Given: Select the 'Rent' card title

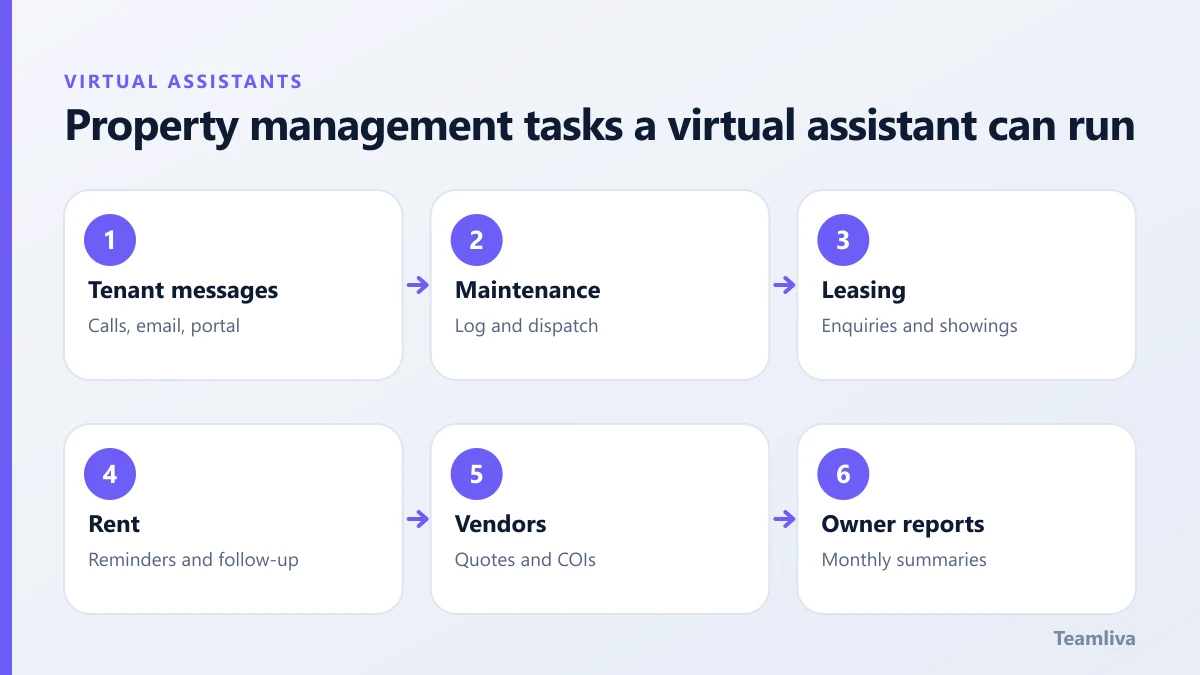Looking at the screenshot, I should (x=114, y=524).
